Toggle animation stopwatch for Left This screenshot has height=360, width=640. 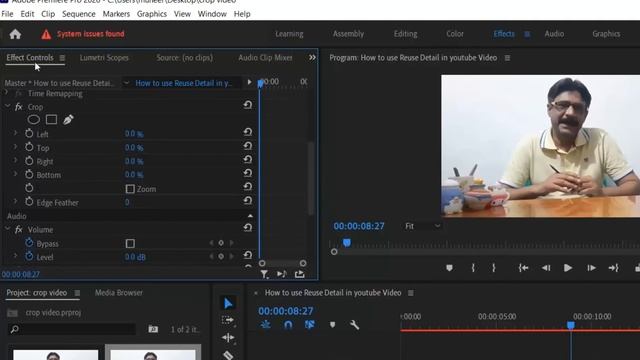(29, 133)
